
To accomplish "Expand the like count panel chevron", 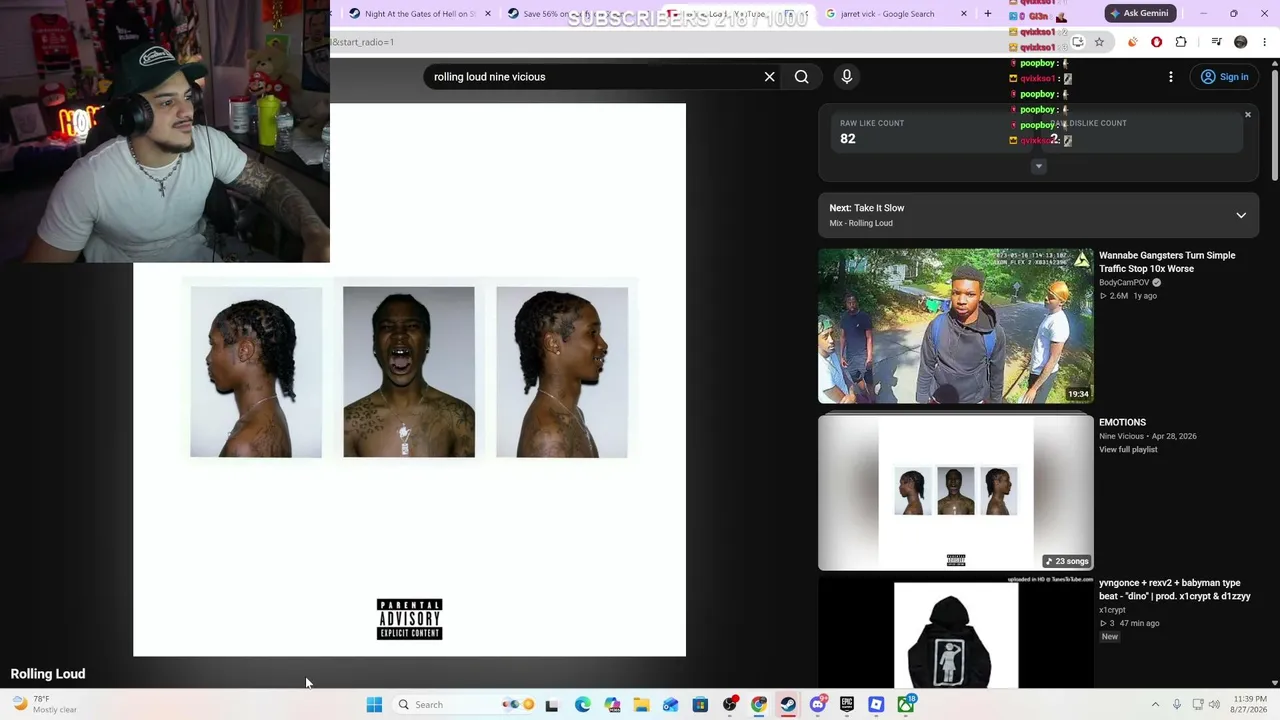I will pos(1039,166).
